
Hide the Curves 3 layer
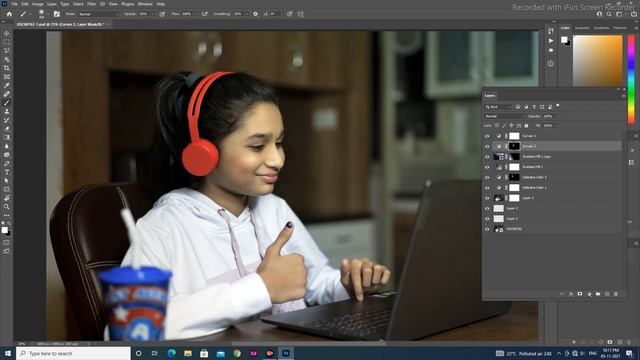[x=487, y=136]
